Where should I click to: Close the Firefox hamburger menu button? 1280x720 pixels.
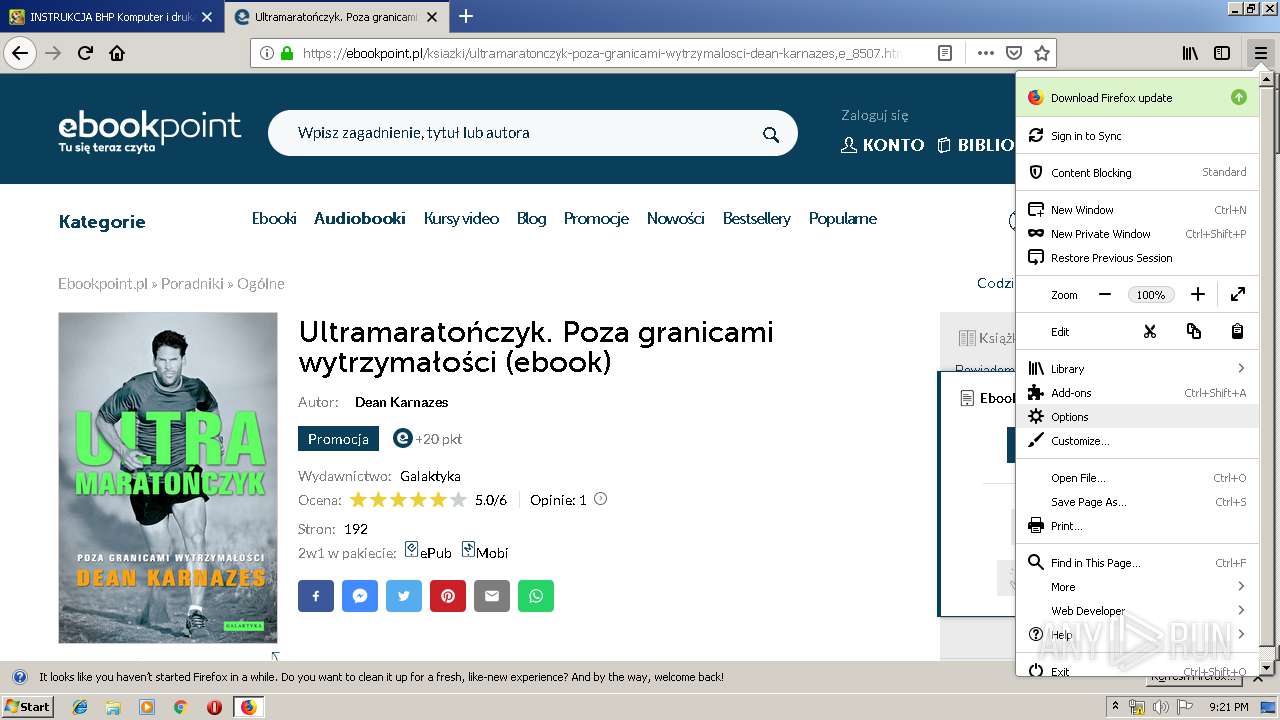(x=1261, y=53)
